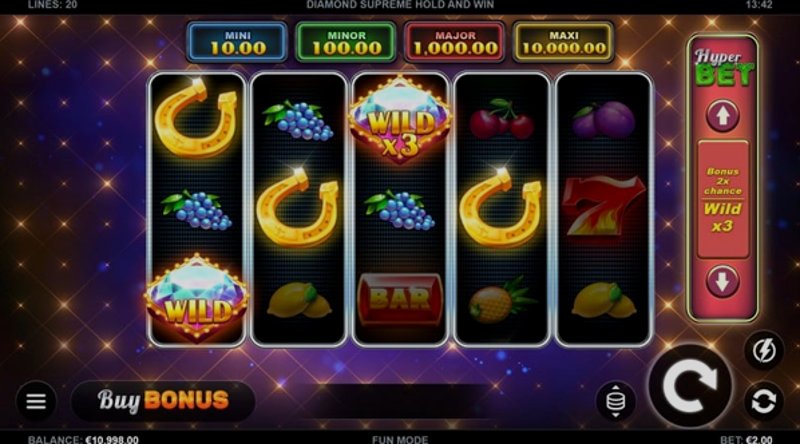Click the pineapple symbol

(x=501, y=301)
